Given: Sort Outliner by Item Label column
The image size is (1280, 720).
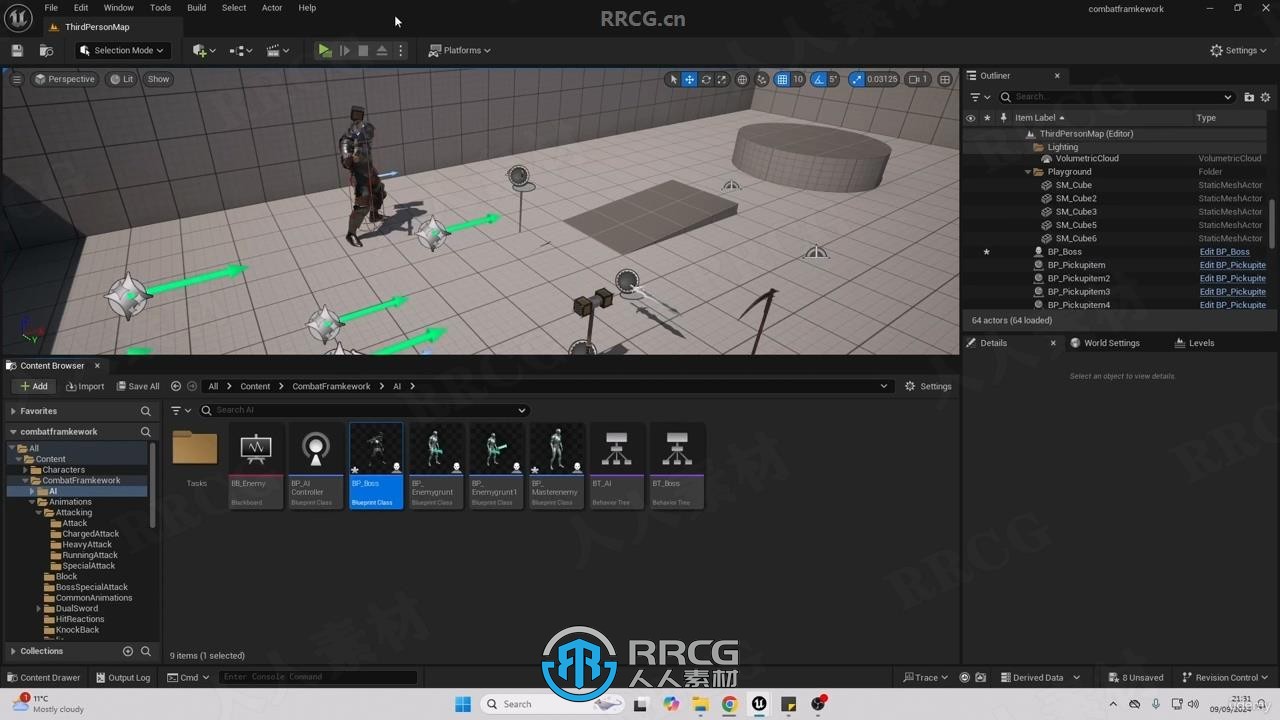Looking at the screenshot, I should coord(1040,118).
